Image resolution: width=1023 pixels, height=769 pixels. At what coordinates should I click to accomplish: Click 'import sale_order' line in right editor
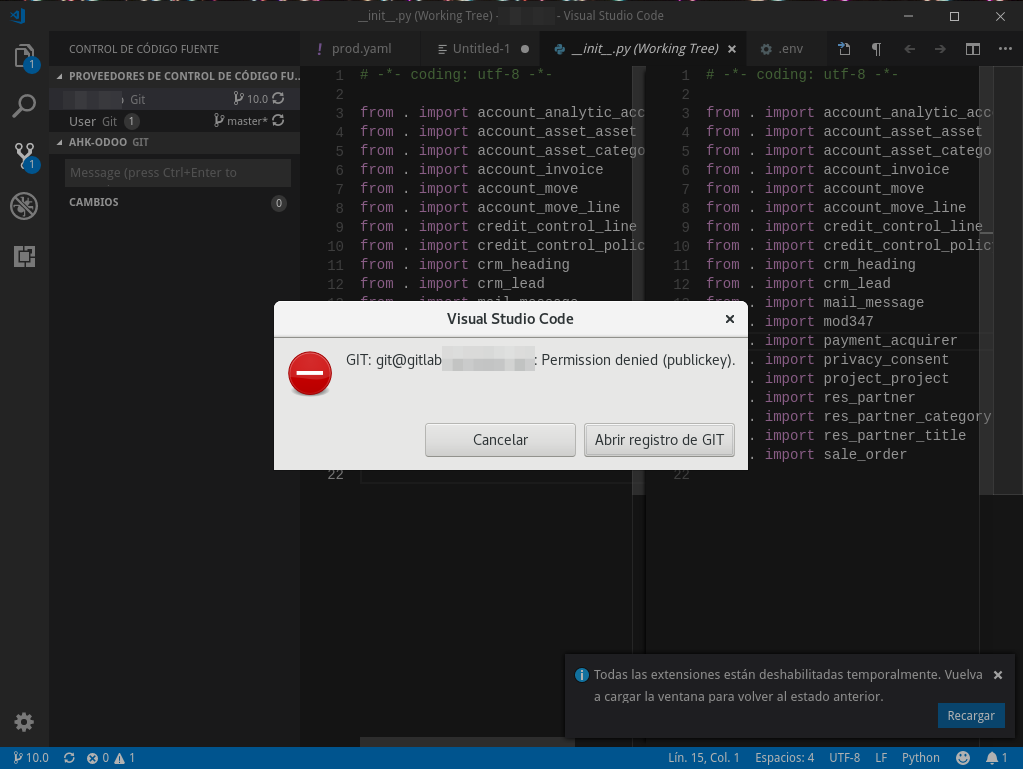[x=835, y=455]
